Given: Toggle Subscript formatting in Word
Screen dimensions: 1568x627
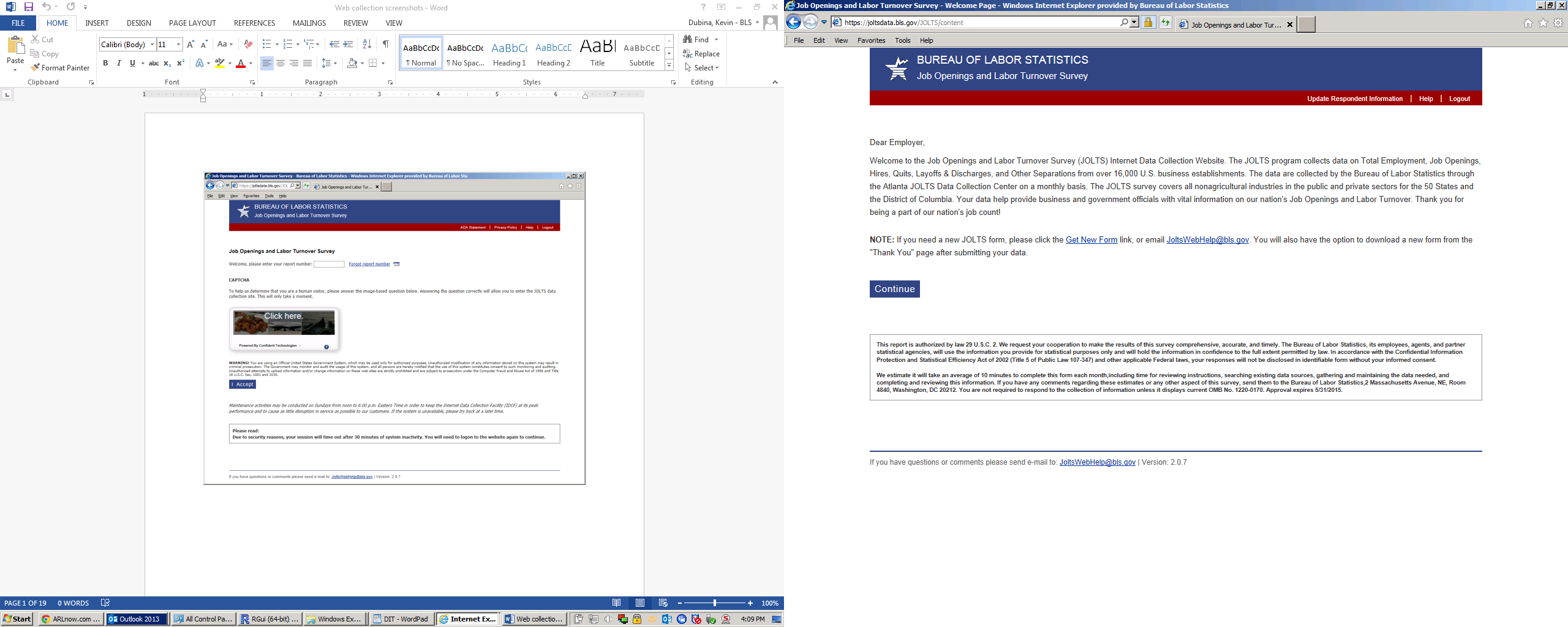Looking at the screenshot, I should click(167, 63).
